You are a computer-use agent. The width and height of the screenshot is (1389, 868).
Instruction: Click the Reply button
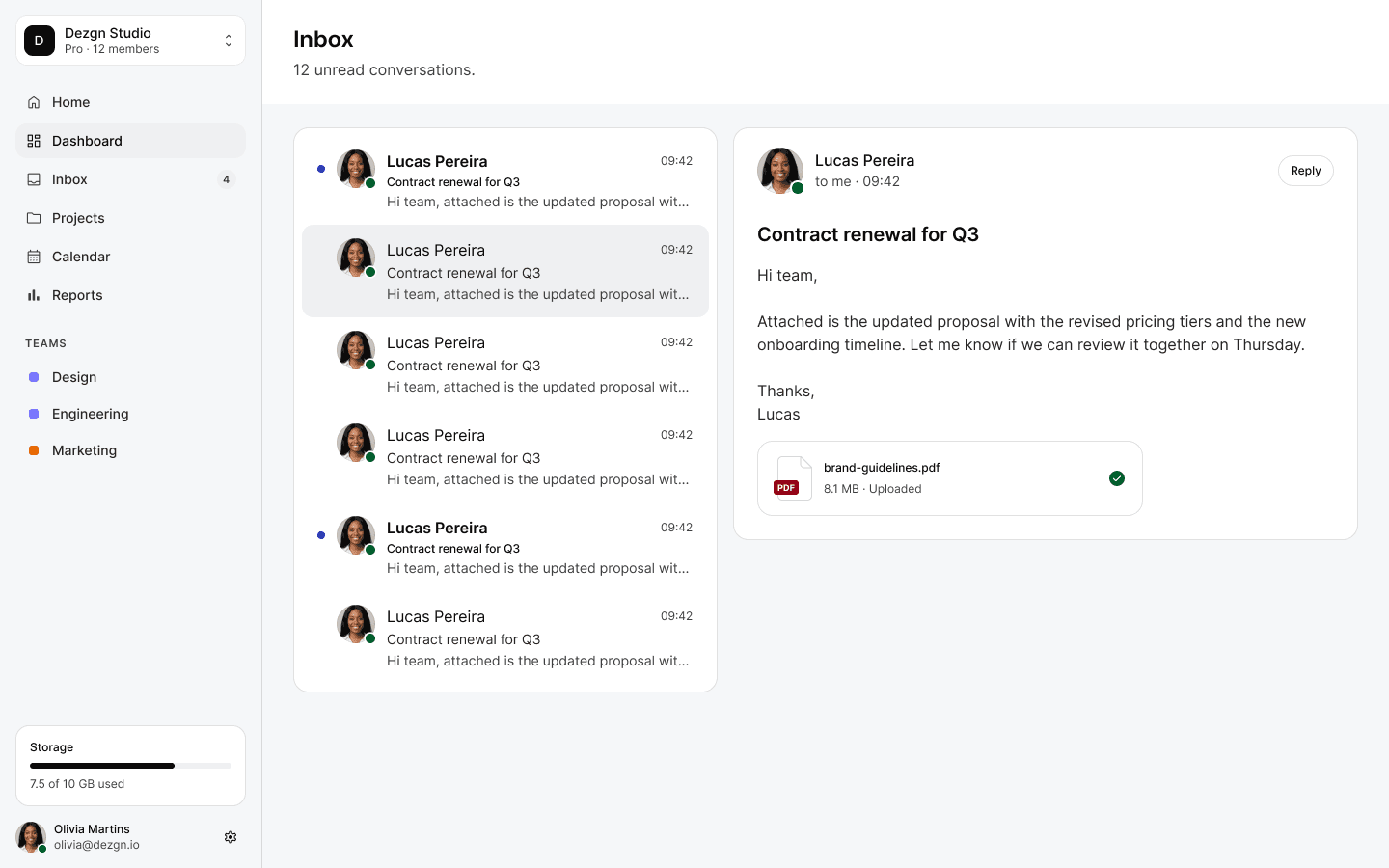pos(1305,171)
